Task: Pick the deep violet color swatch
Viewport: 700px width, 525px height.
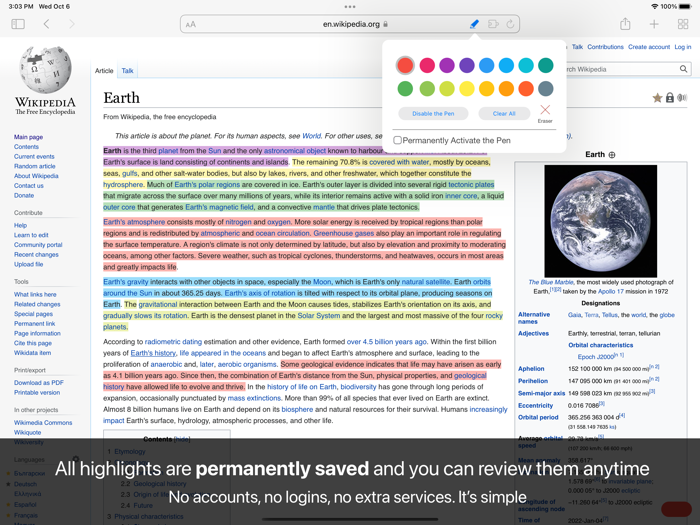Action: 467,65
